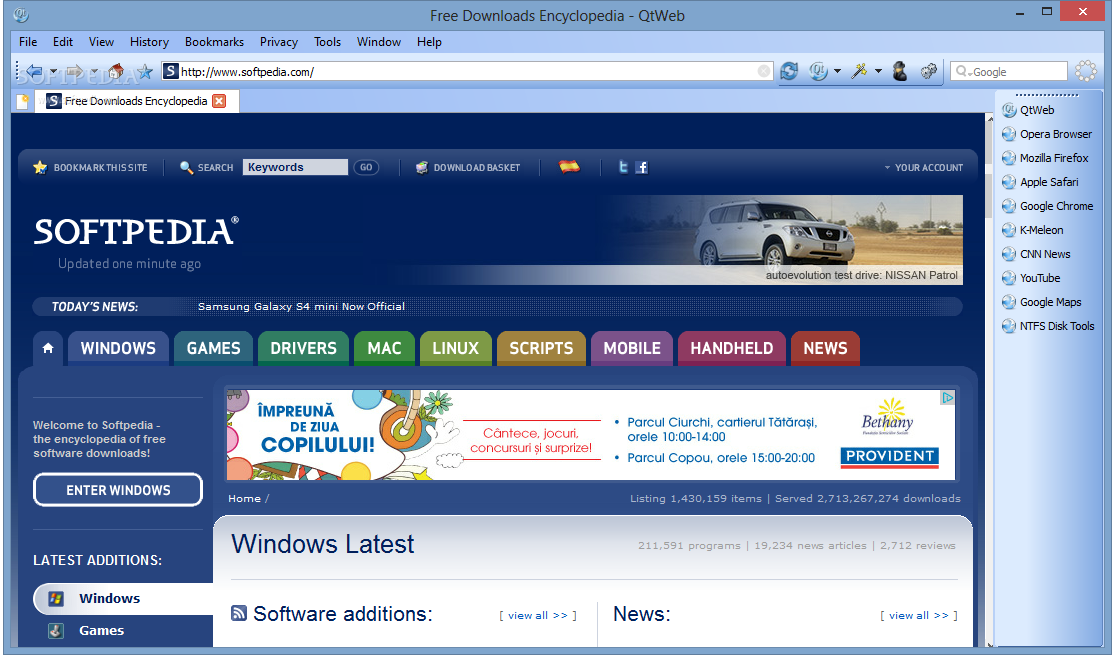Open the Edit menu
This screenshot has width=1112, height=655.
tap(62, 42)
